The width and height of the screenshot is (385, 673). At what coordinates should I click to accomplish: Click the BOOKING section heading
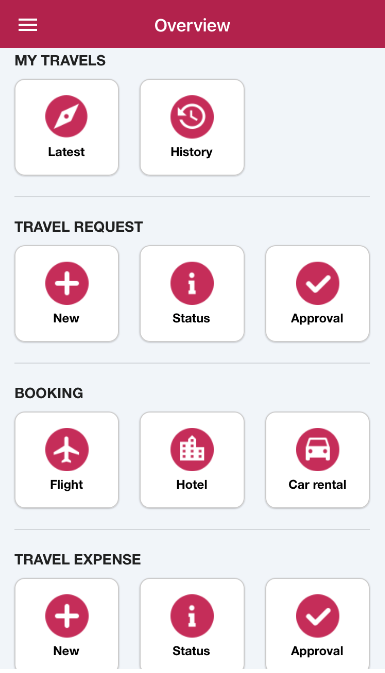coord(49,393)
